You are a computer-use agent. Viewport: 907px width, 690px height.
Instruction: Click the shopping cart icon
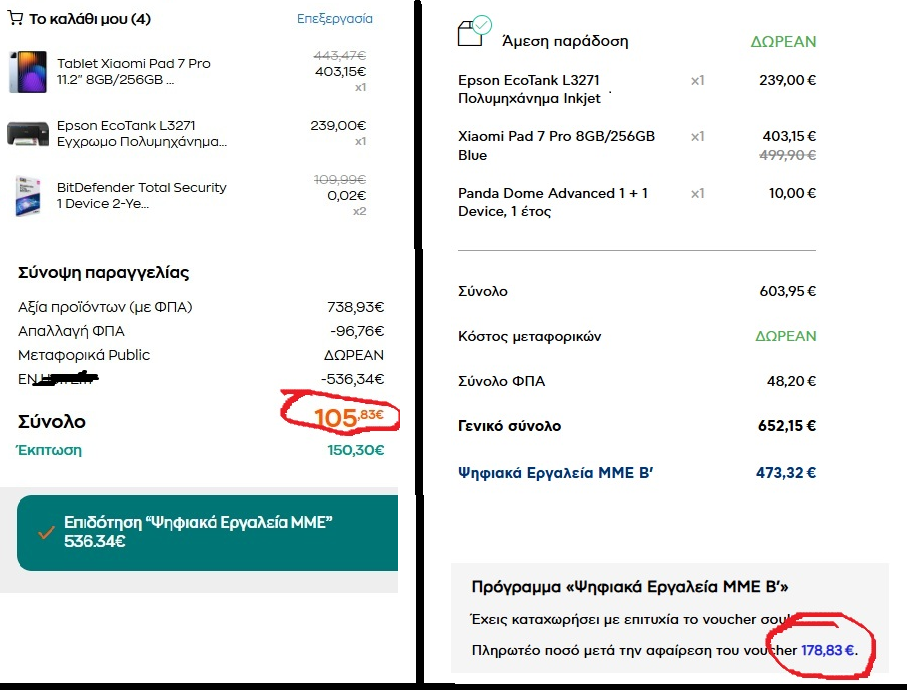(15, 18)
